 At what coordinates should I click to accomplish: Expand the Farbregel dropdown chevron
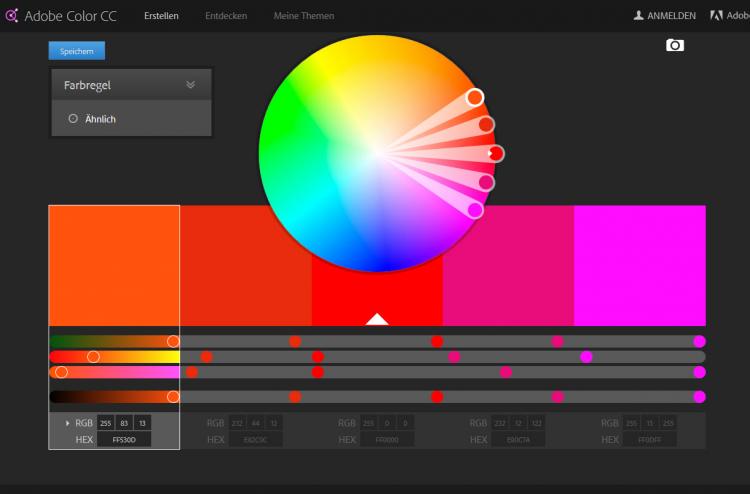coord(191,85)
